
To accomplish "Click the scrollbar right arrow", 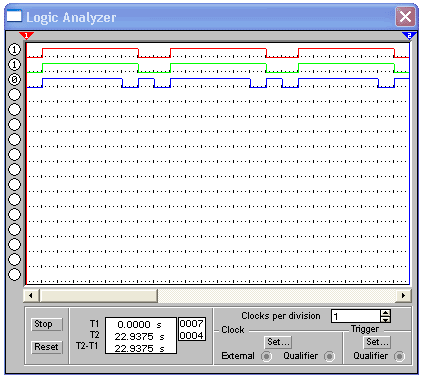I will [404, 295].
